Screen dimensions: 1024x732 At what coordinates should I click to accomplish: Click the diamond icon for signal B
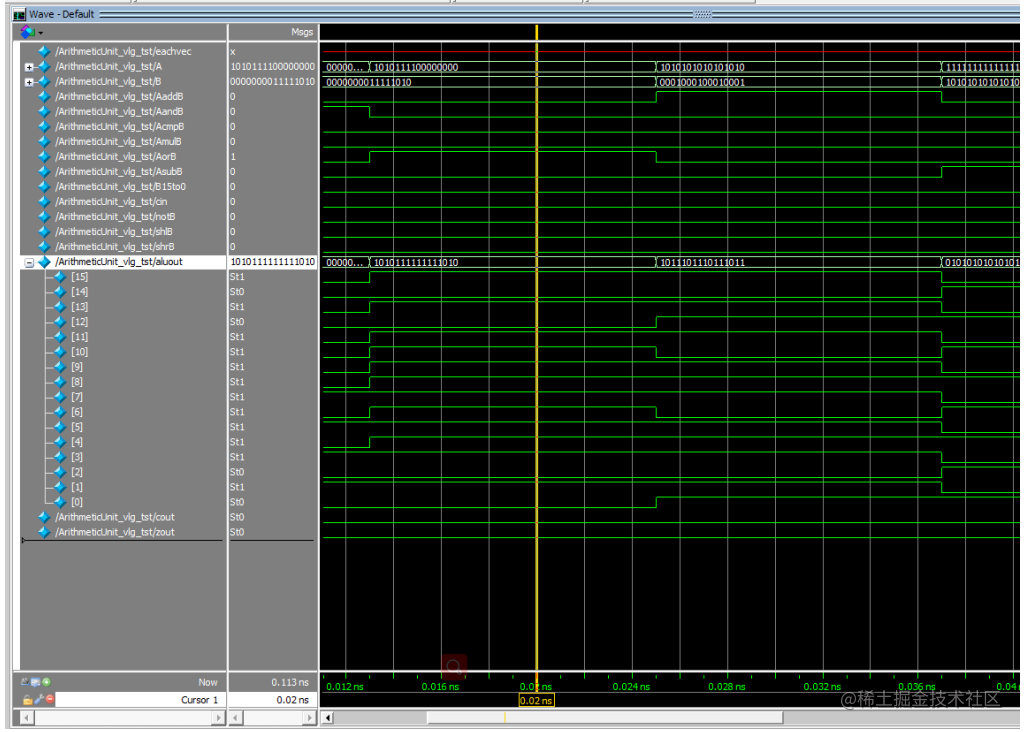[44, 82]
